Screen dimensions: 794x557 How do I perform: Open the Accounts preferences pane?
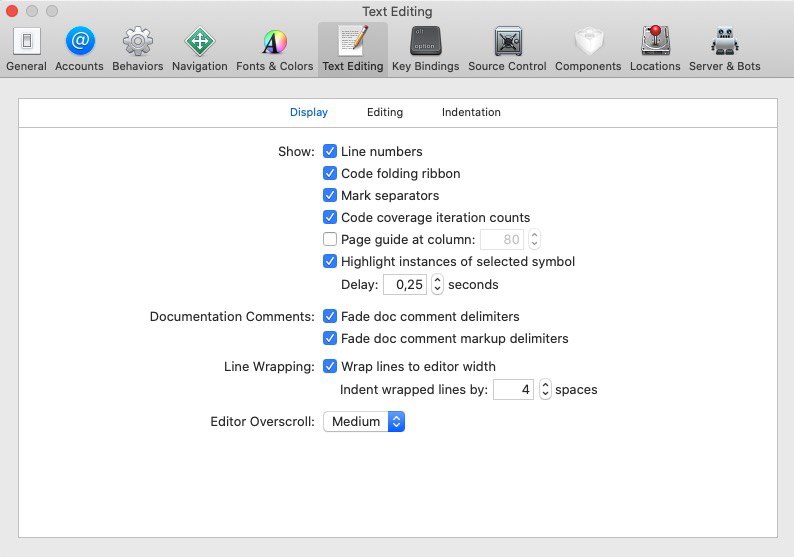pyautogui.click(x=80, y=50)
